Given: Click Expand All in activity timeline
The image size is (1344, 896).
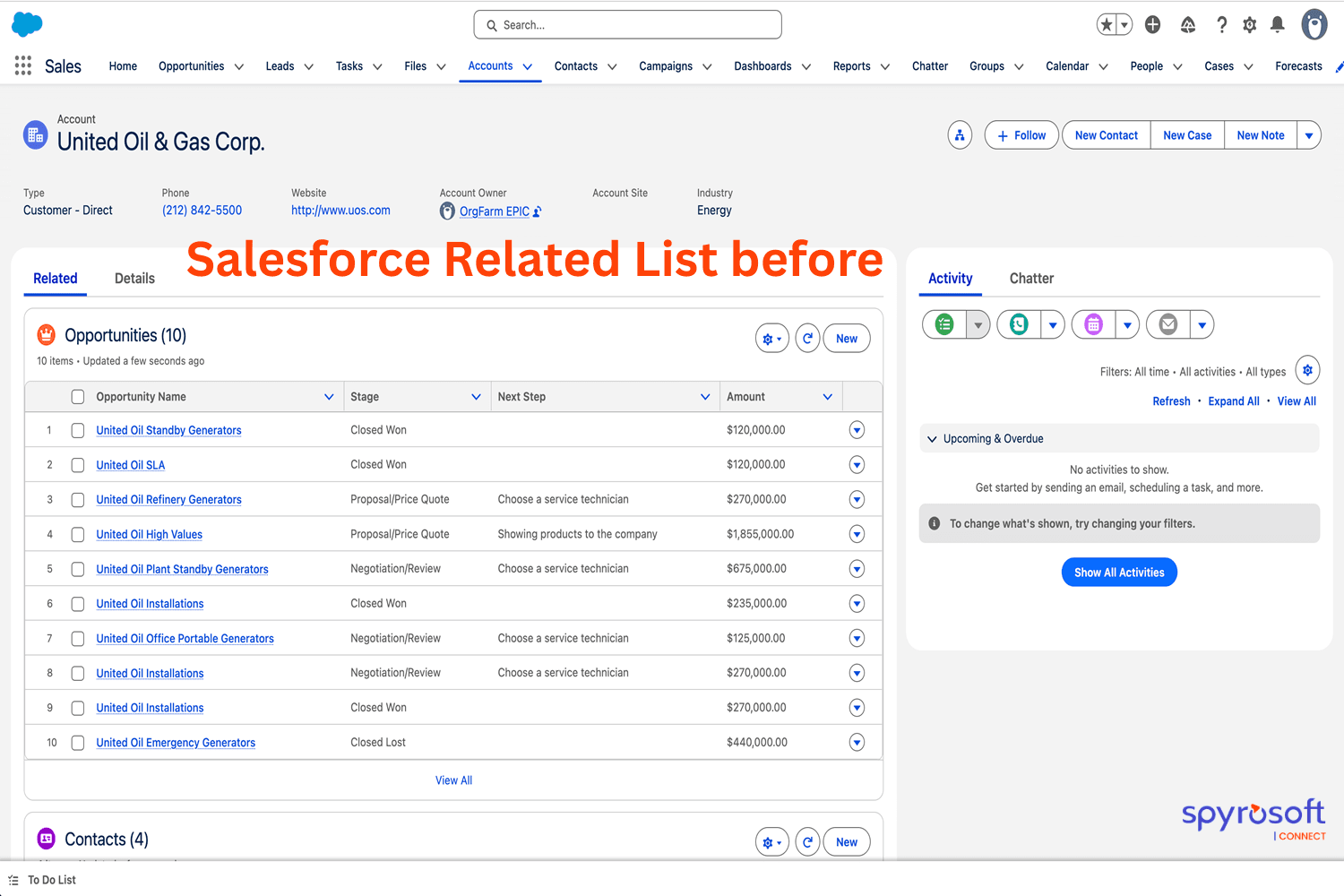Looking at the screenshot, I should [1233, 401].
